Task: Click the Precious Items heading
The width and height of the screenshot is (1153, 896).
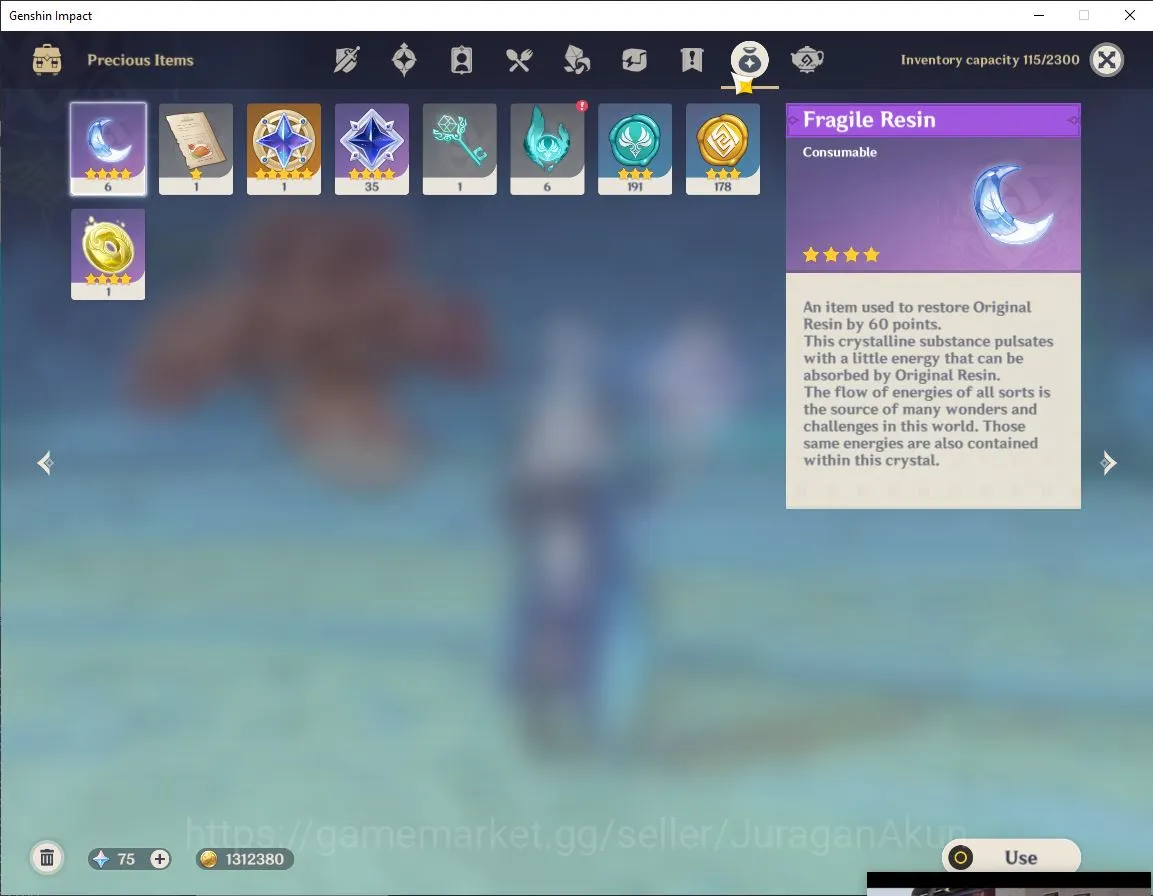Action: pyautogui.click(x=140, y=60)
